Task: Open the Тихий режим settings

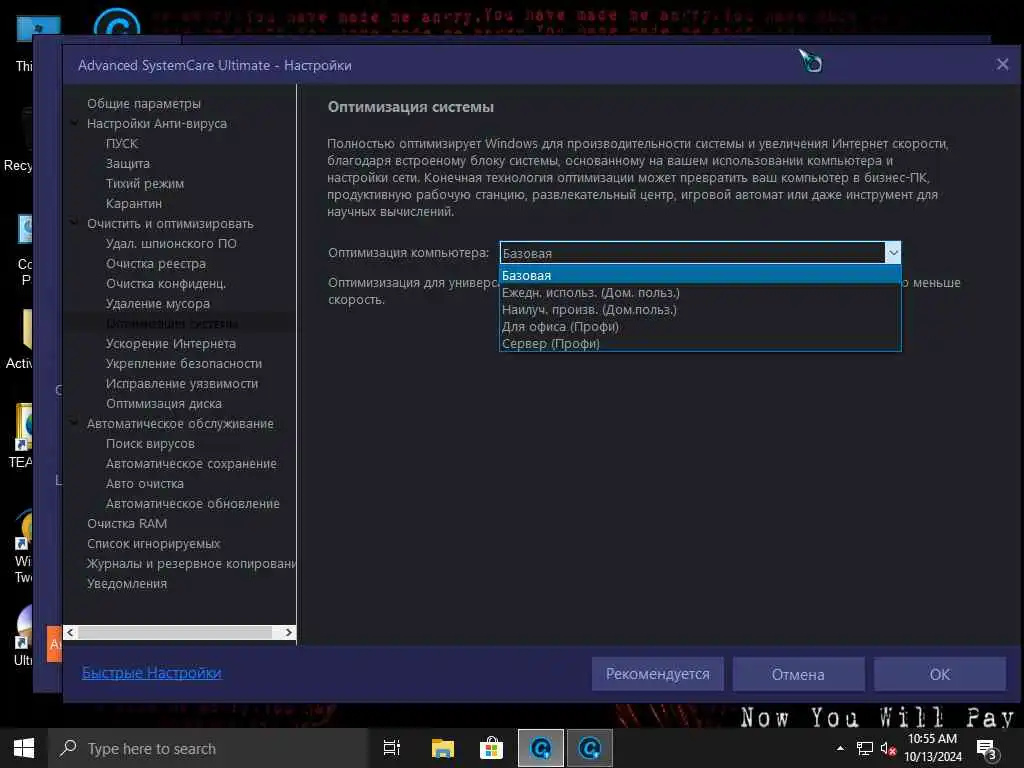Action: click(144, 184)
